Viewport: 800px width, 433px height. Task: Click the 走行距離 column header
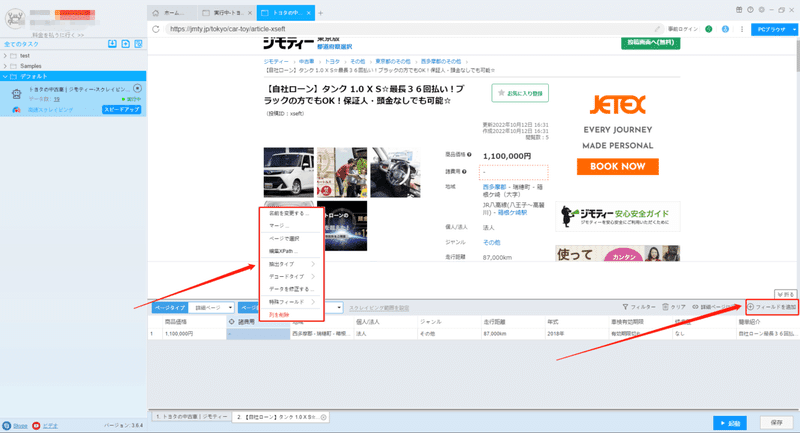[x=512, y=322]
